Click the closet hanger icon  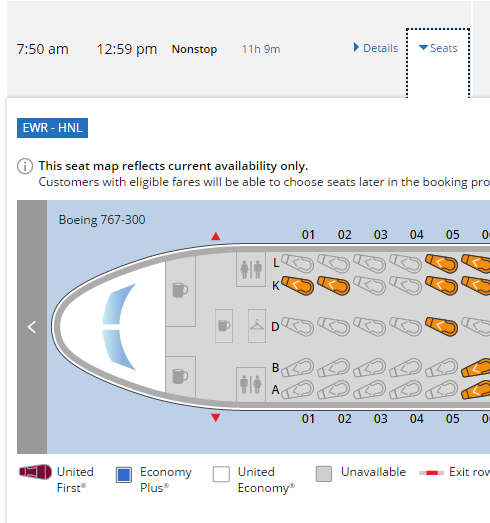[257, 326]
